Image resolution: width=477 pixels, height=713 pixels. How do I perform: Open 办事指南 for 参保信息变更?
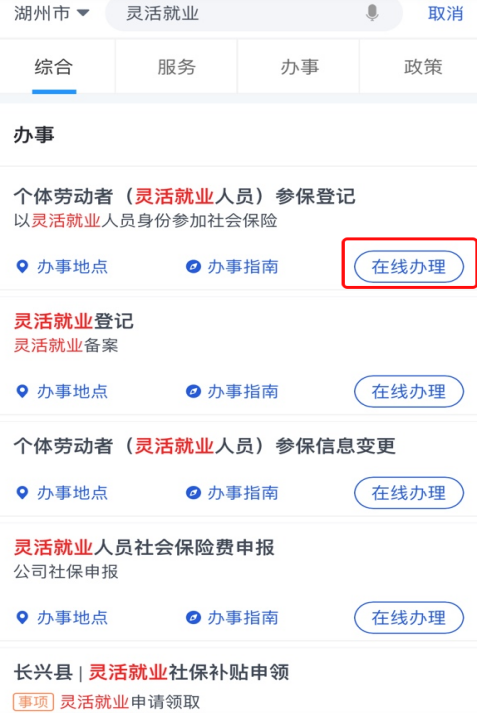tap(232, 493)
